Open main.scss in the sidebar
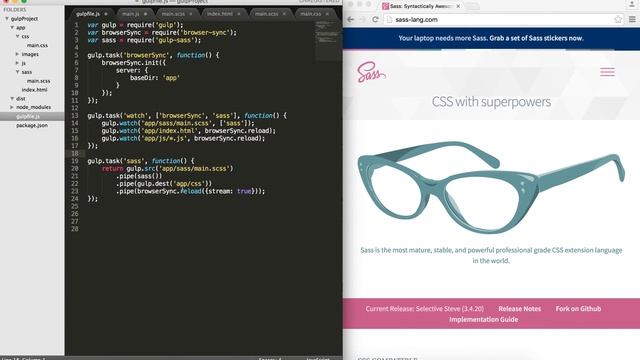The width and height of the screenshot is (640, 360). [38, 81]
